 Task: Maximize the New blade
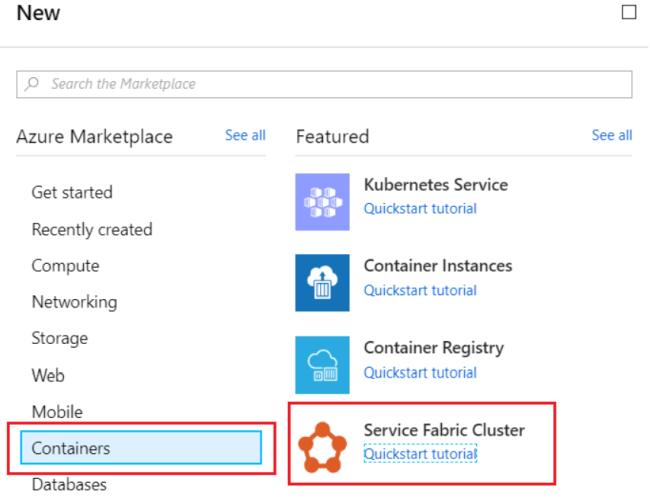pos(628,13)
